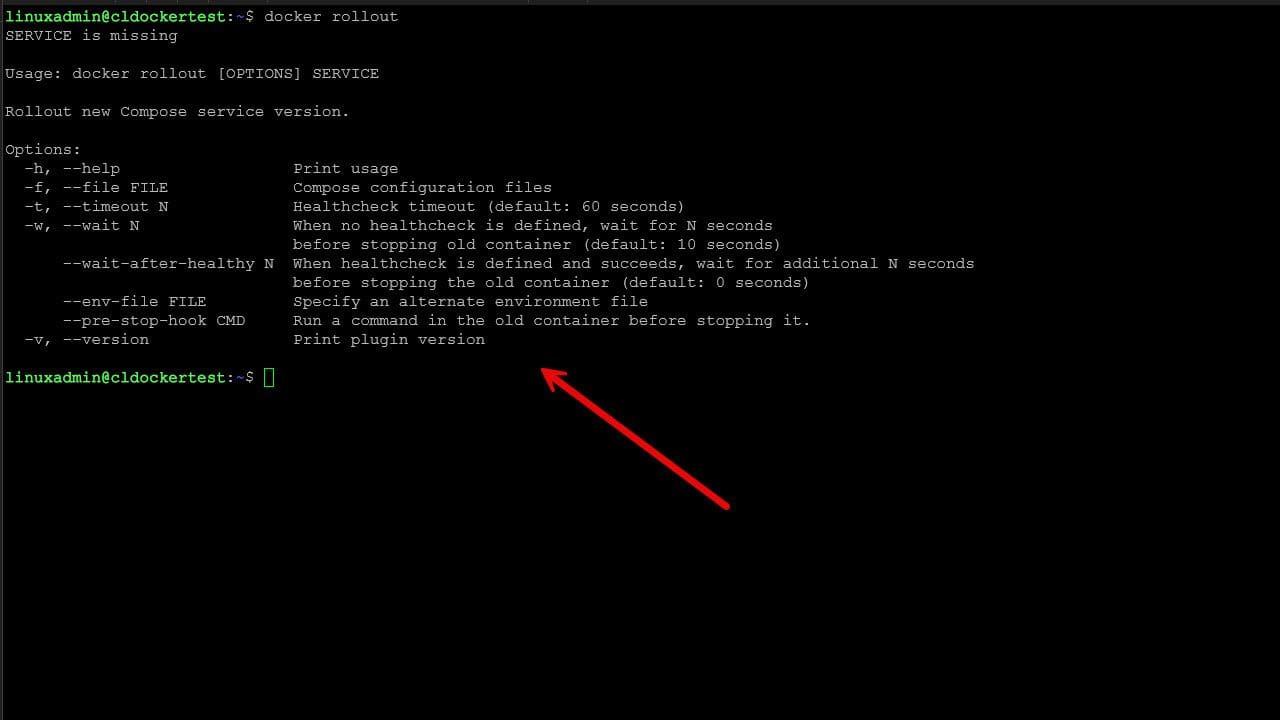This screenshot has height=720, width=1280.
Task: Click the 'Compose configuration files' description
Action: [422, 187]
